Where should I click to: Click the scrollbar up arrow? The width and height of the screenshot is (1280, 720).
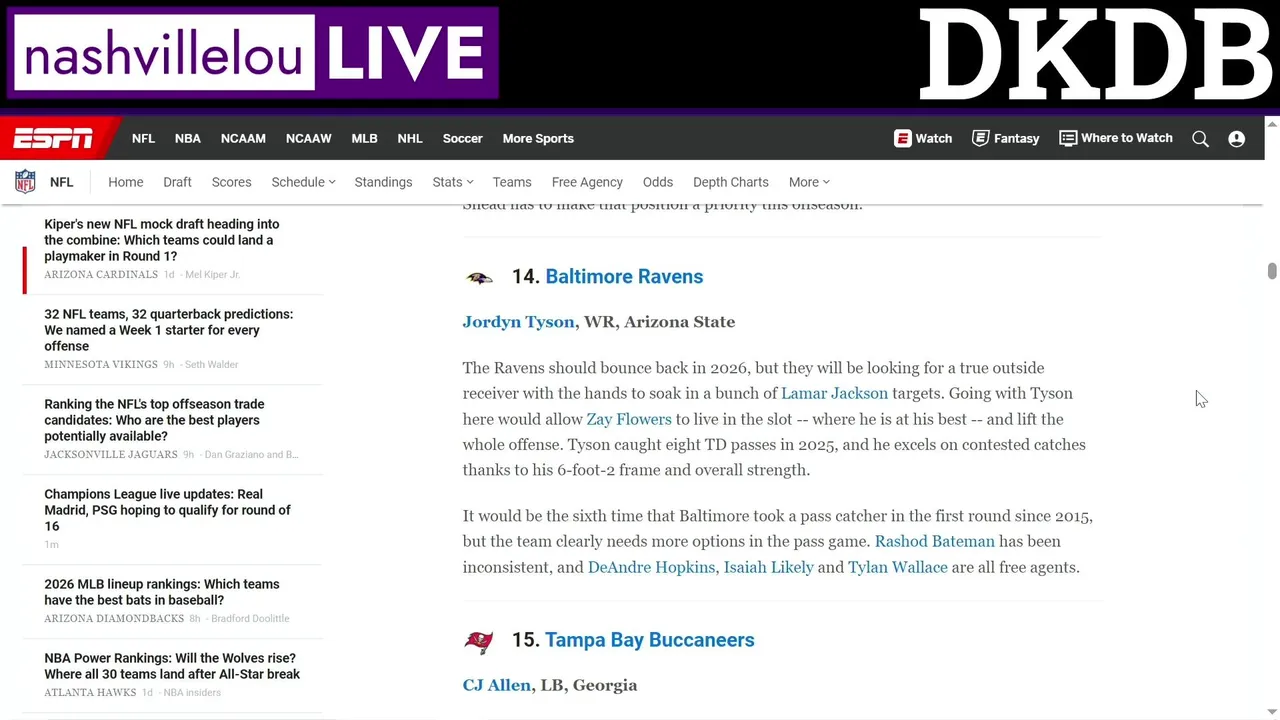[x=1272, y=124]
